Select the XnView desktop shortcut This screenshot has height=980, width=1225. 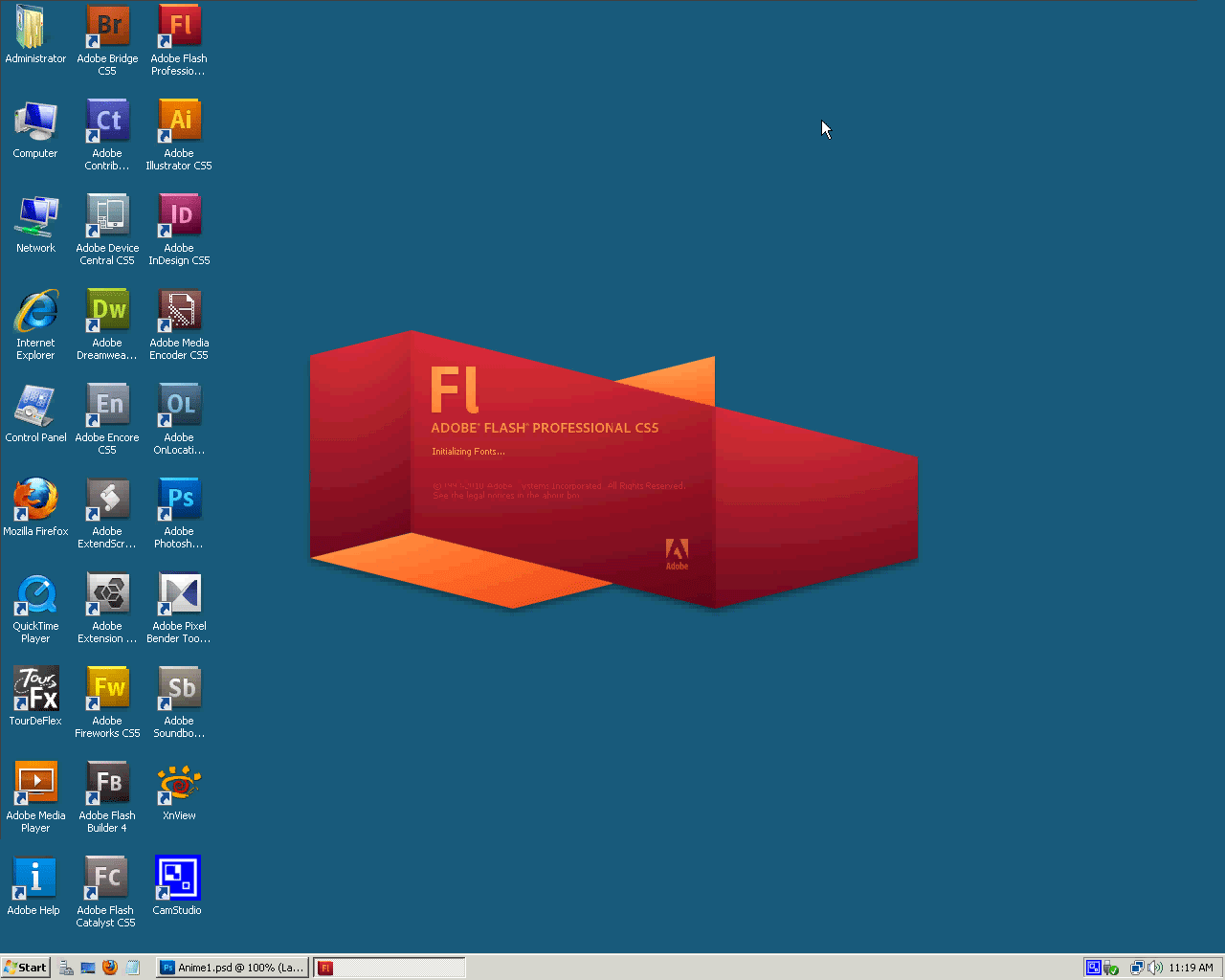tap(179, 792)
